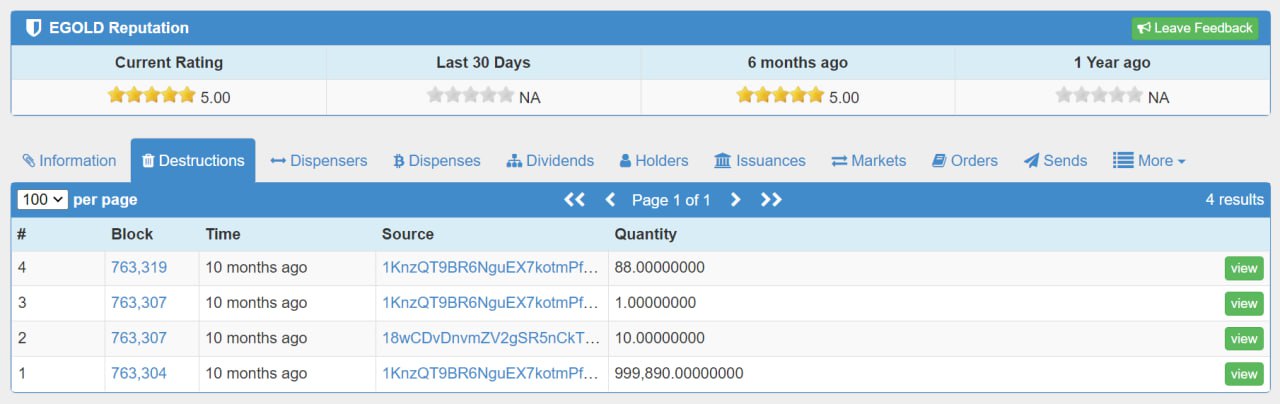1280x404 pixels.
Task: Click view button for 1.00000000 row
Action: [x=1244, y=303]
